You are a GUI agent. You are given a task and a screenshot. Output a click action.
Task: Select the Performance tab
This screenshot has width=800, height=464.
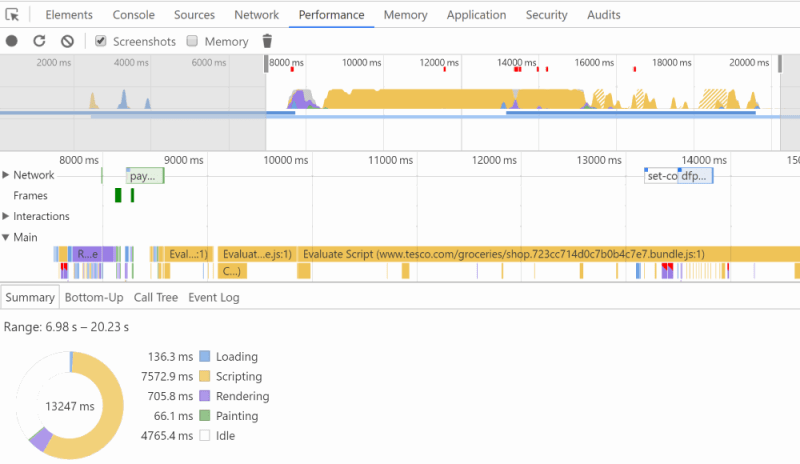(332, 15)
